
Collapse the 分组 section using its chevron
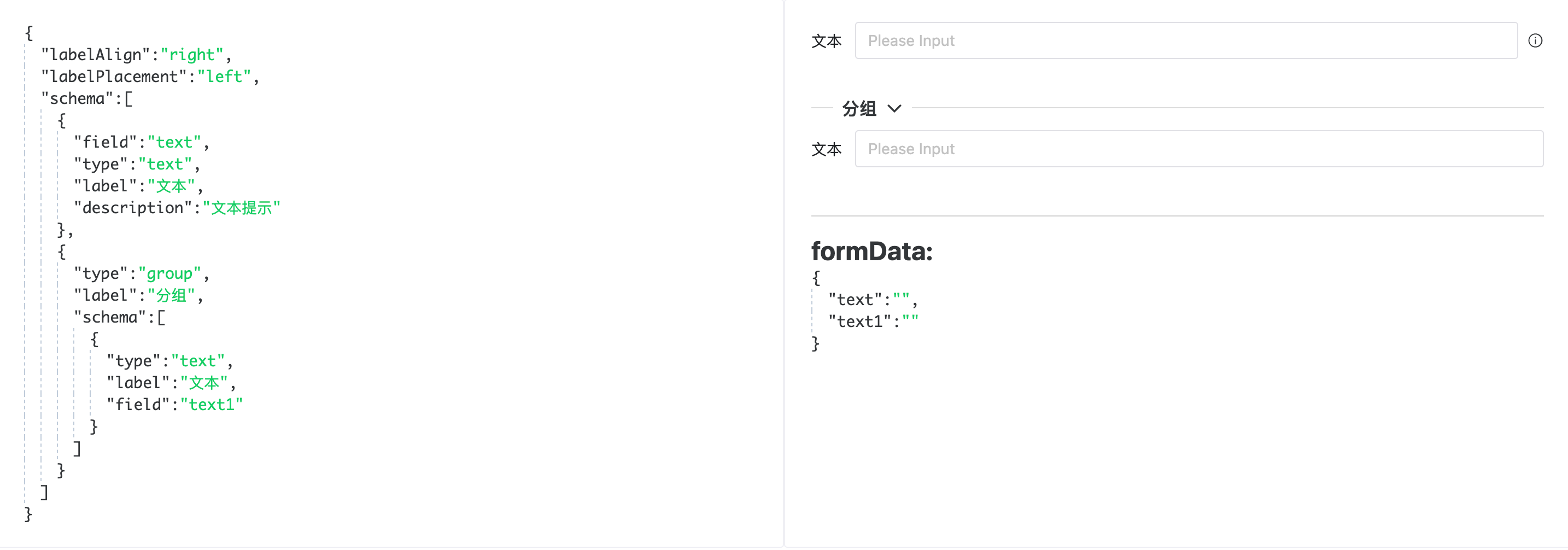[894, 109]
